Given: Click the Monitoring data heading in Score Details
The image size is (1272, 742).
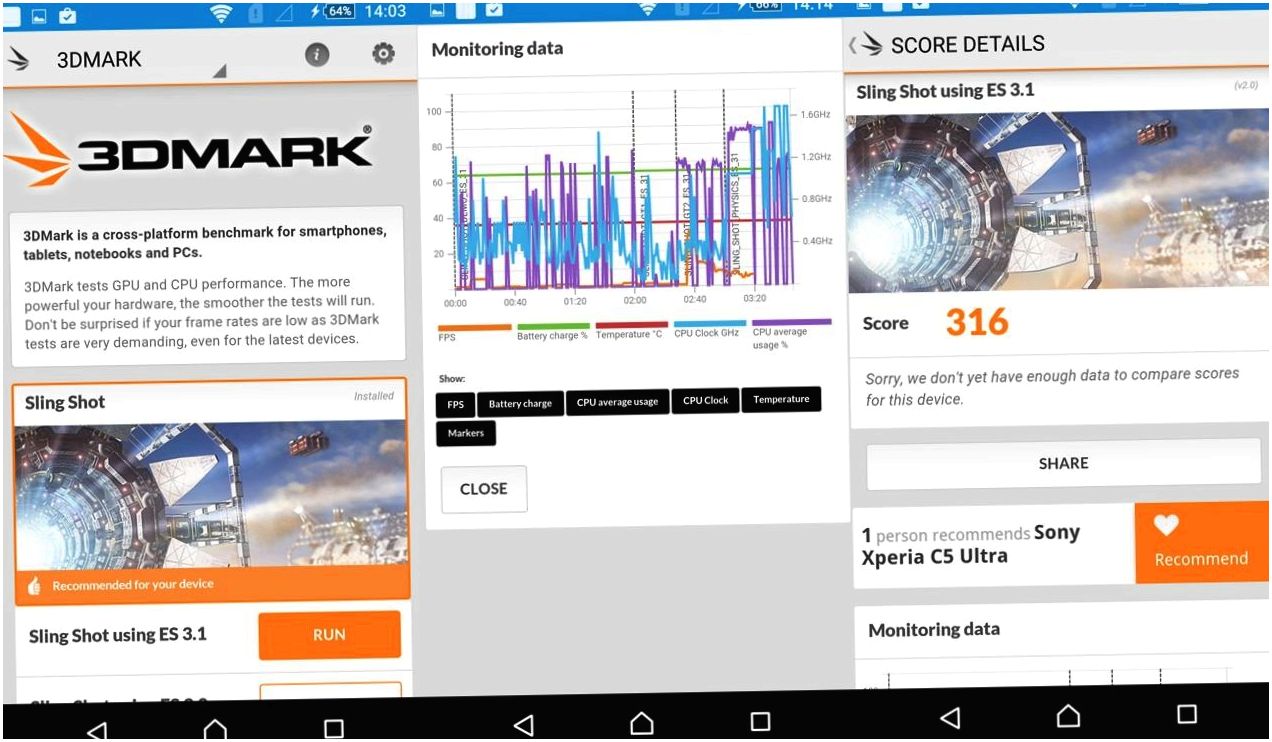Looking at the screenshot, I should pos(934,630).
